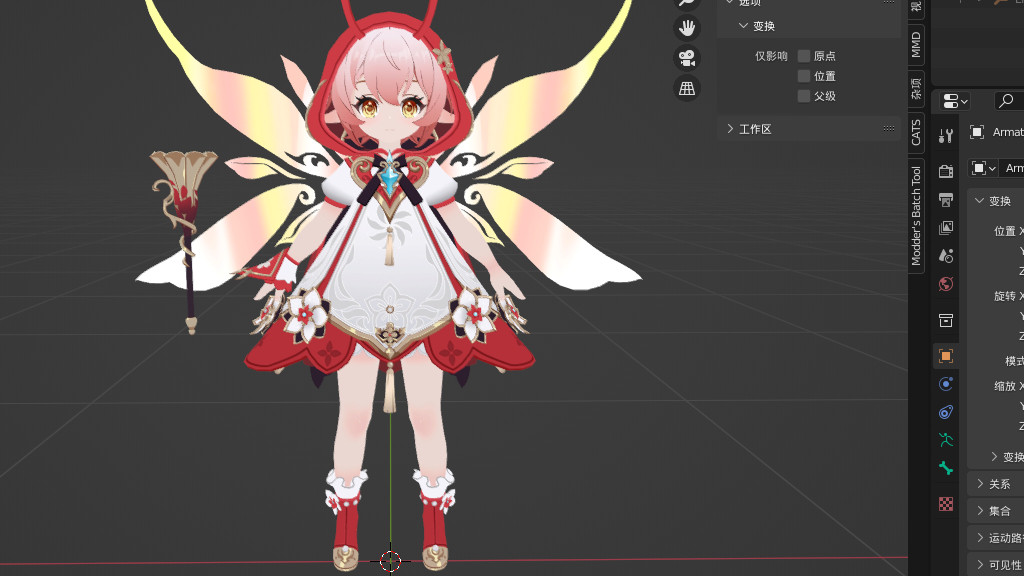The height and width of the screenshot is (576, 1024).
Task: Open Physics properties tab icon
Action: tap(946, 384)
